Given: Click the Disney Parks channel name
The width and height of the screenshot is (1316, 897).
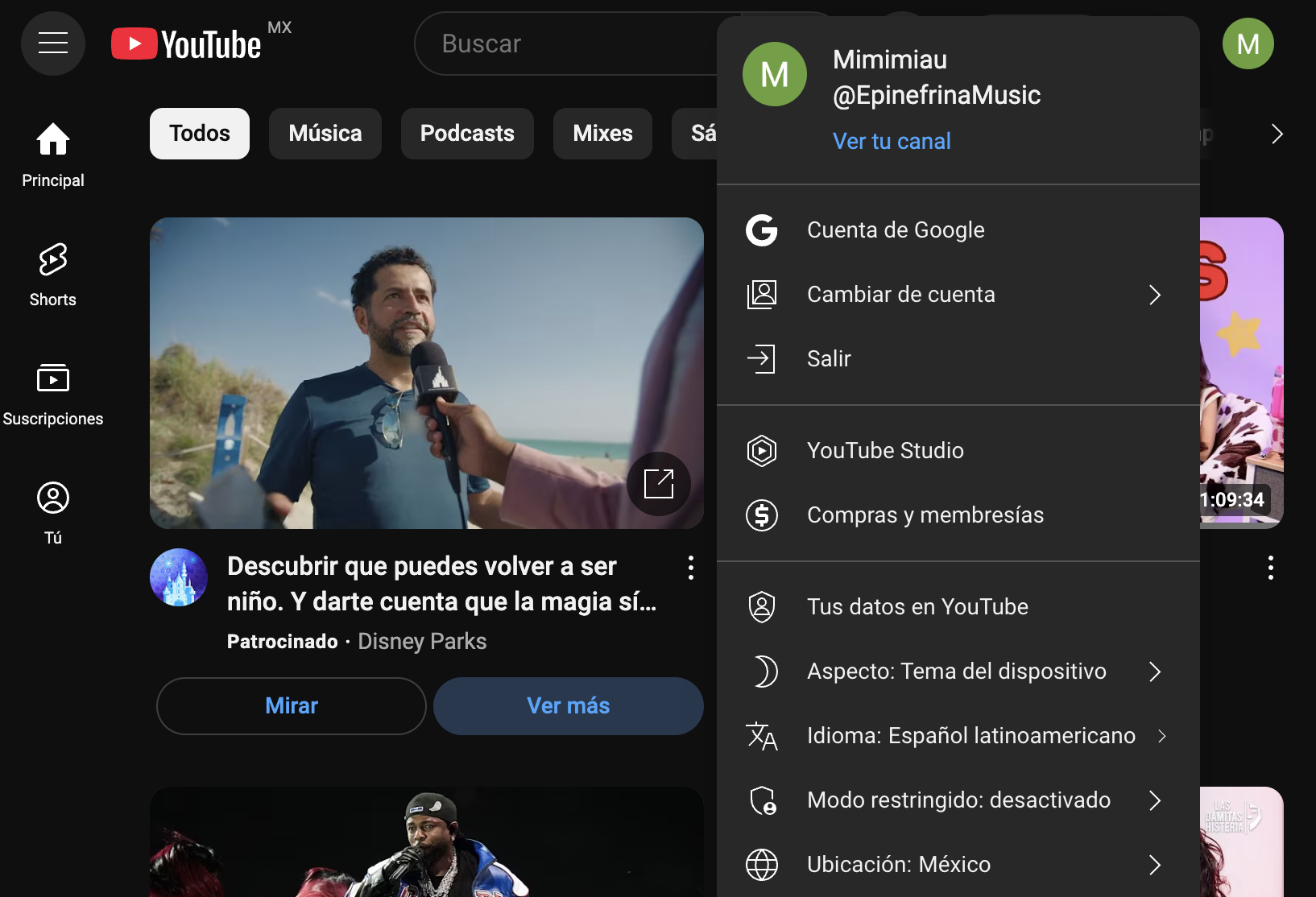Looking at the screenshot, I should pyautogui.click(x=422, y=642).
